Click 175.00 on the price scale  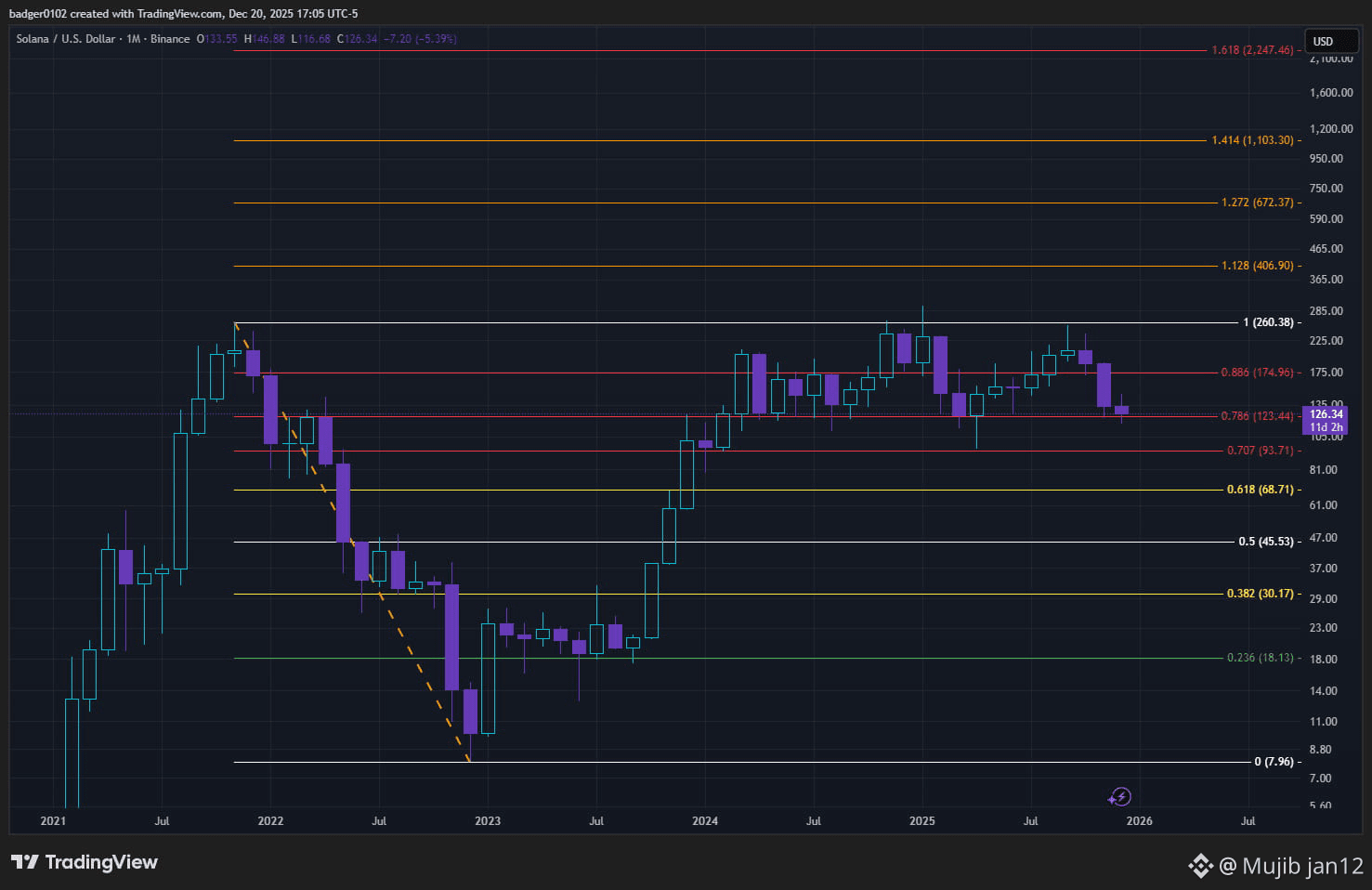pyautogui.click(x=1326, y=373)
